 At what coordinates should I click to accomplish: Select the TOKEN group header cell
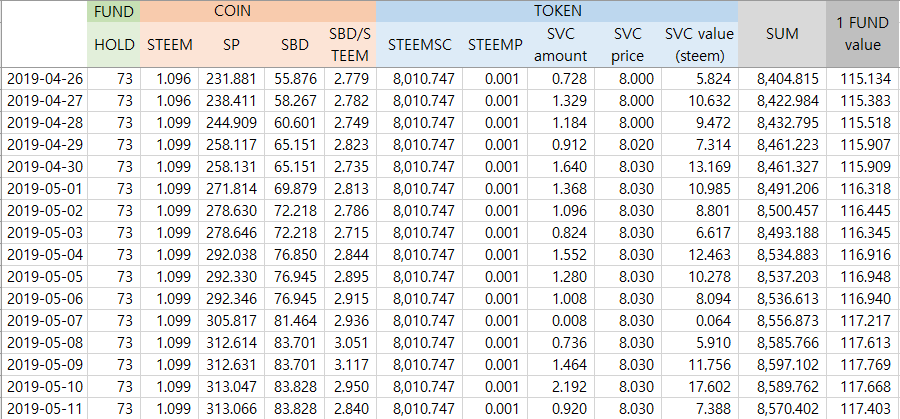557,11
